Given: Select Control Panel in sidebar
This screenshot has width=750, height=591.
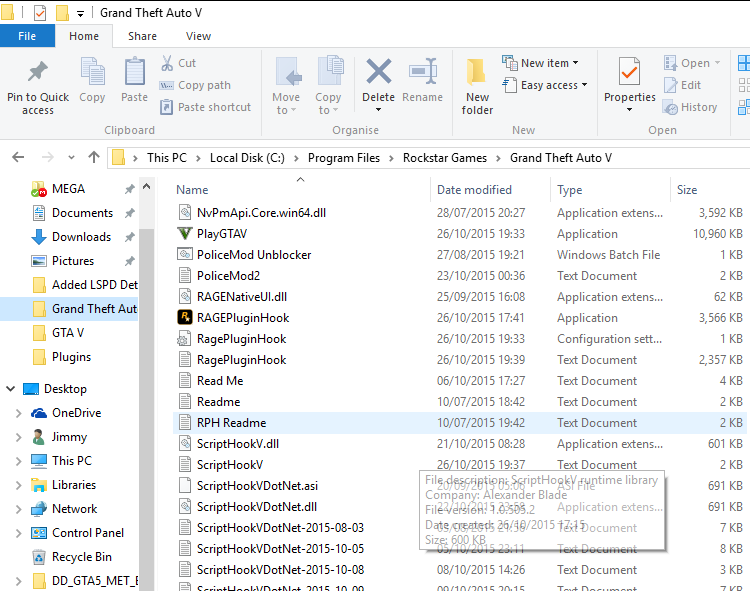Looking at the screenshot, I should (x=88, y=533).
